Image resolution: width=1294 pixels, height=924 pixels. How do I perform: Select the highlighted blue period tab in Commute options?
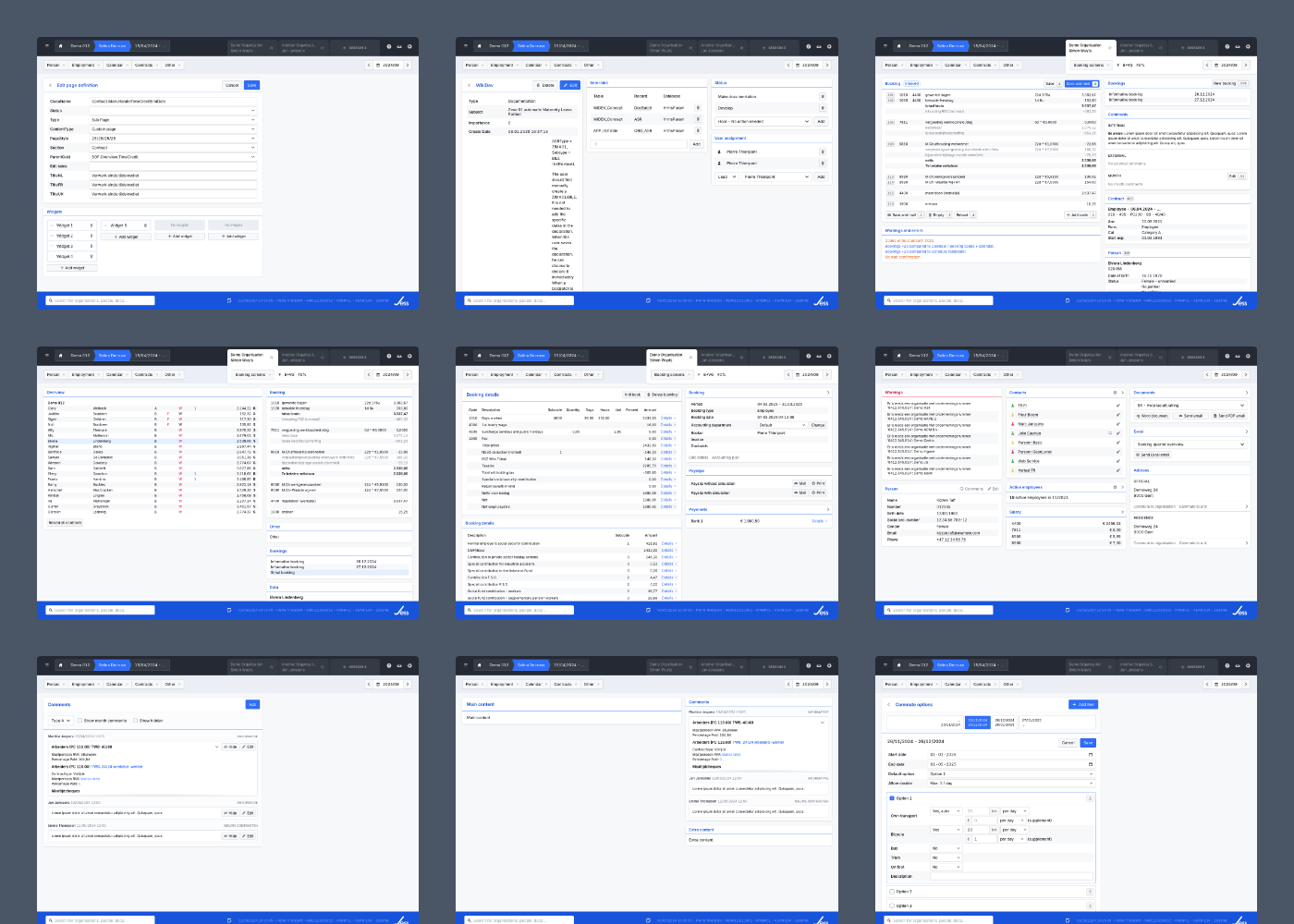(977, 723)
